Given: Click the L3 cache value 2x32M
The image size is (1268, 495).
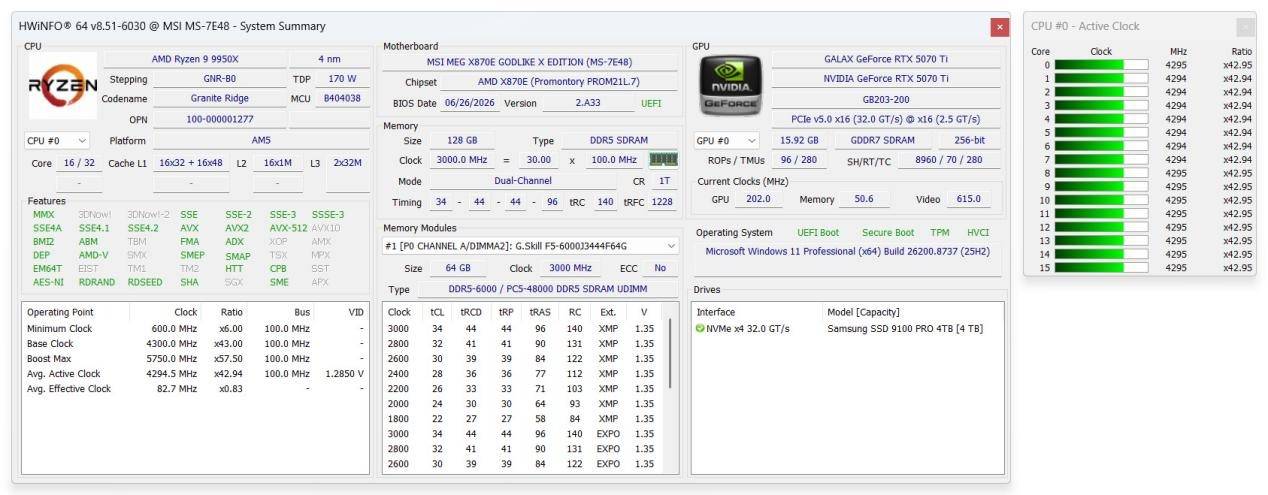Looking at the screenshot, I should coord(347,163).
